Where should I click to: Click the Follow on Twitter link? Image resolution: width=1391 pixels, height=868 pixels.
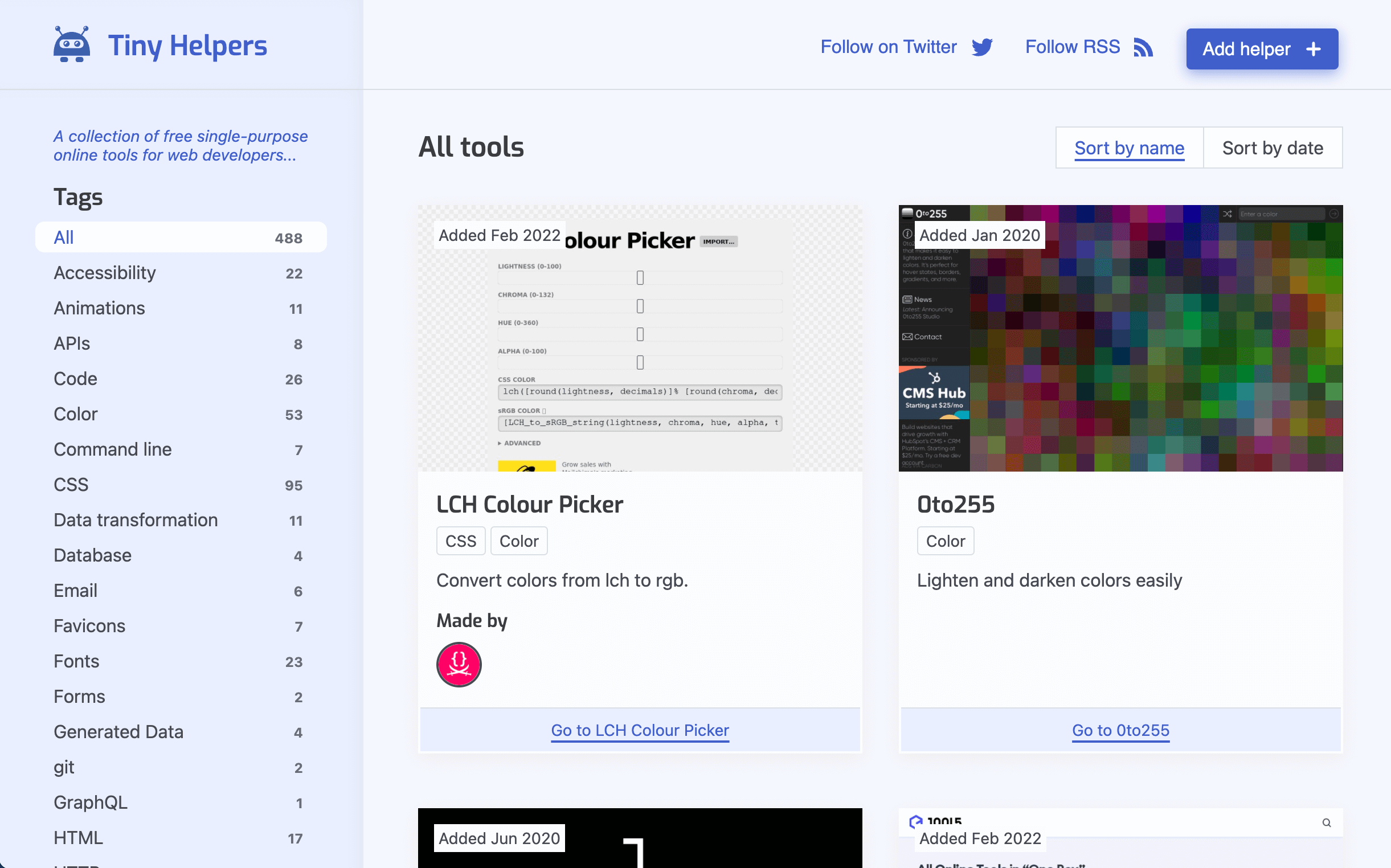tap(888, 47)
